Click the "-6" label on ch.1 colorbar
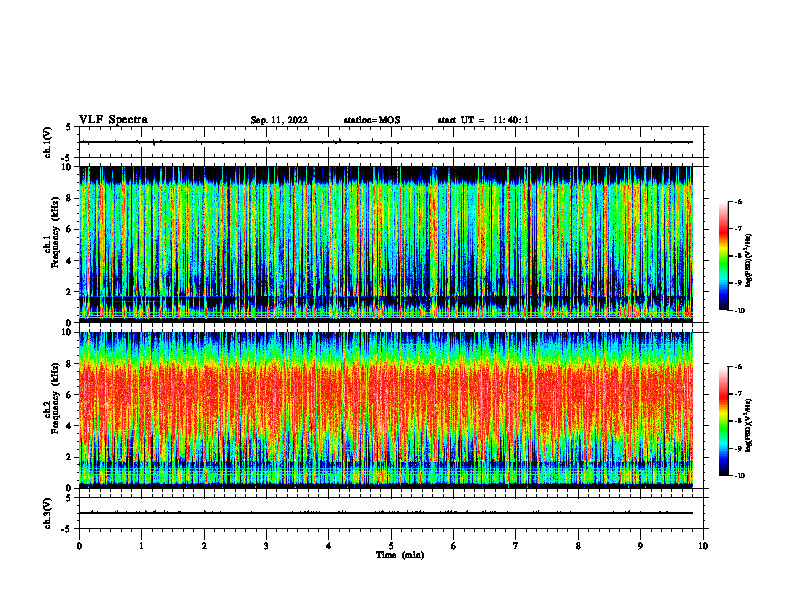Image resolution: width=792 pixels, height=612 pixels. [738, 201]
